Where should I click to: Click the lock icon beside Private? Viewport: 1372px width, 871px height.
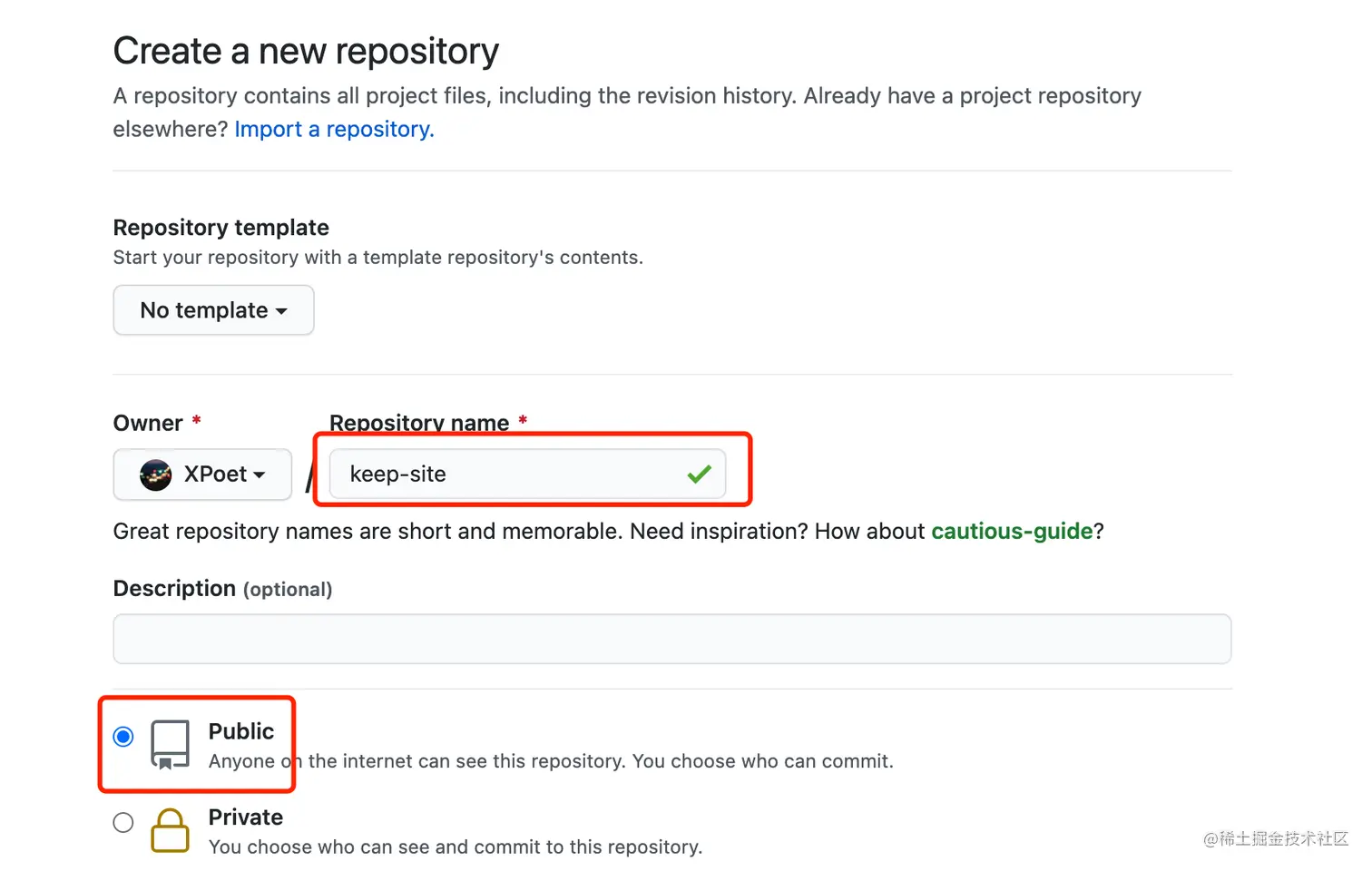170,830
